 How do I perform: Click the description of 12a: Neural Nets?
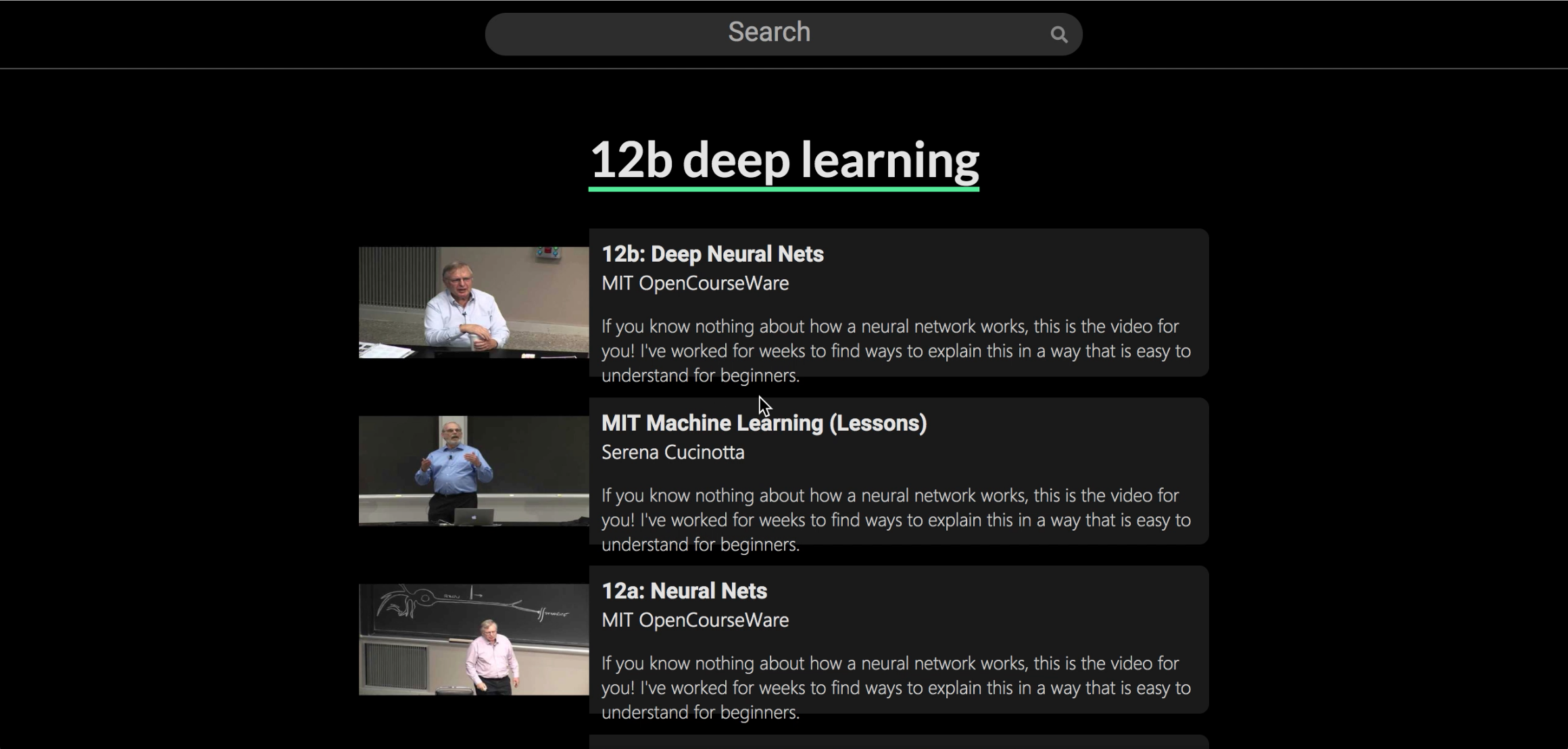(x=896, y=687)
